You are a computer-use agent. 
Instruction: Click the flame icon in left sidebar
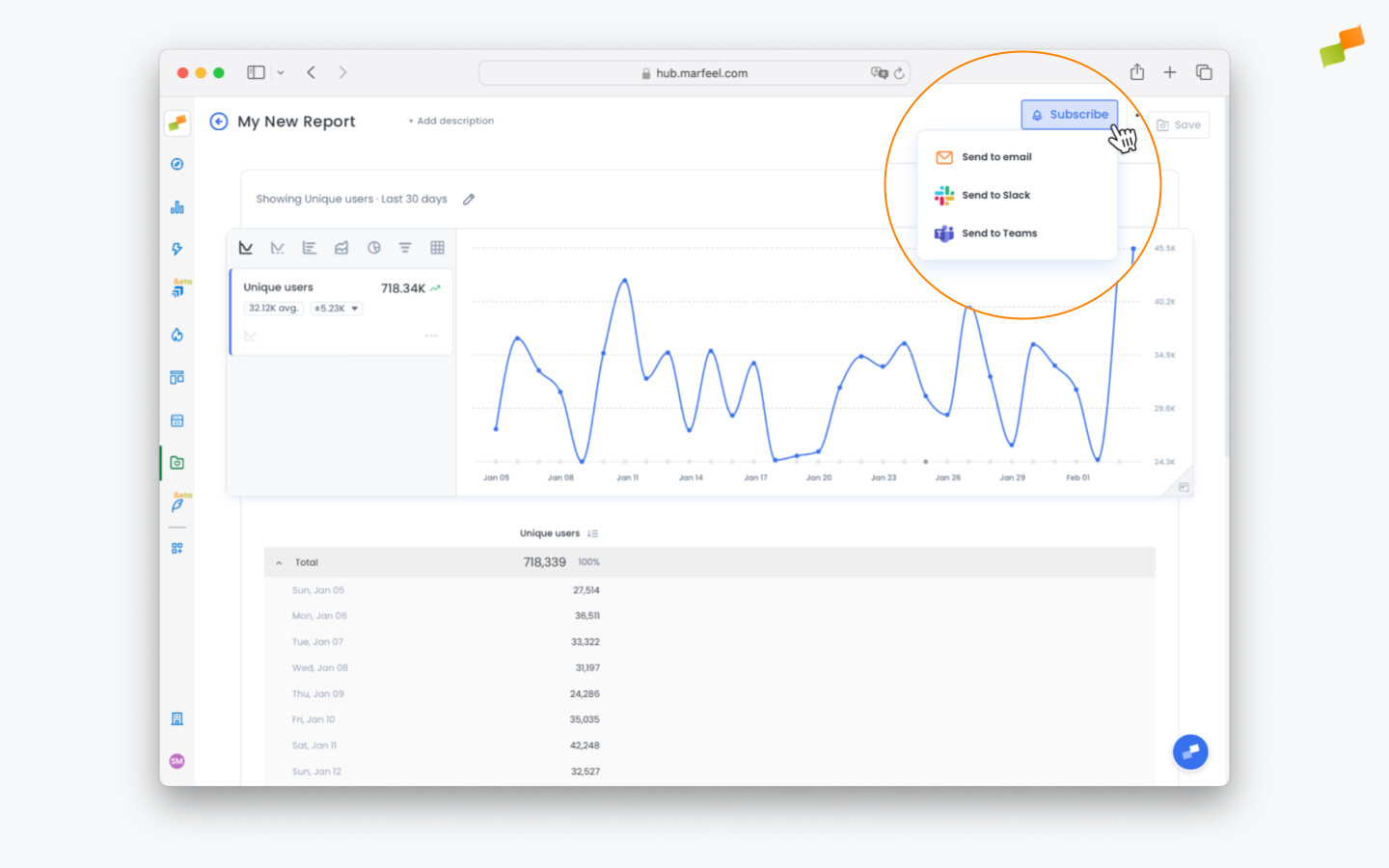[x=177, y=335]
